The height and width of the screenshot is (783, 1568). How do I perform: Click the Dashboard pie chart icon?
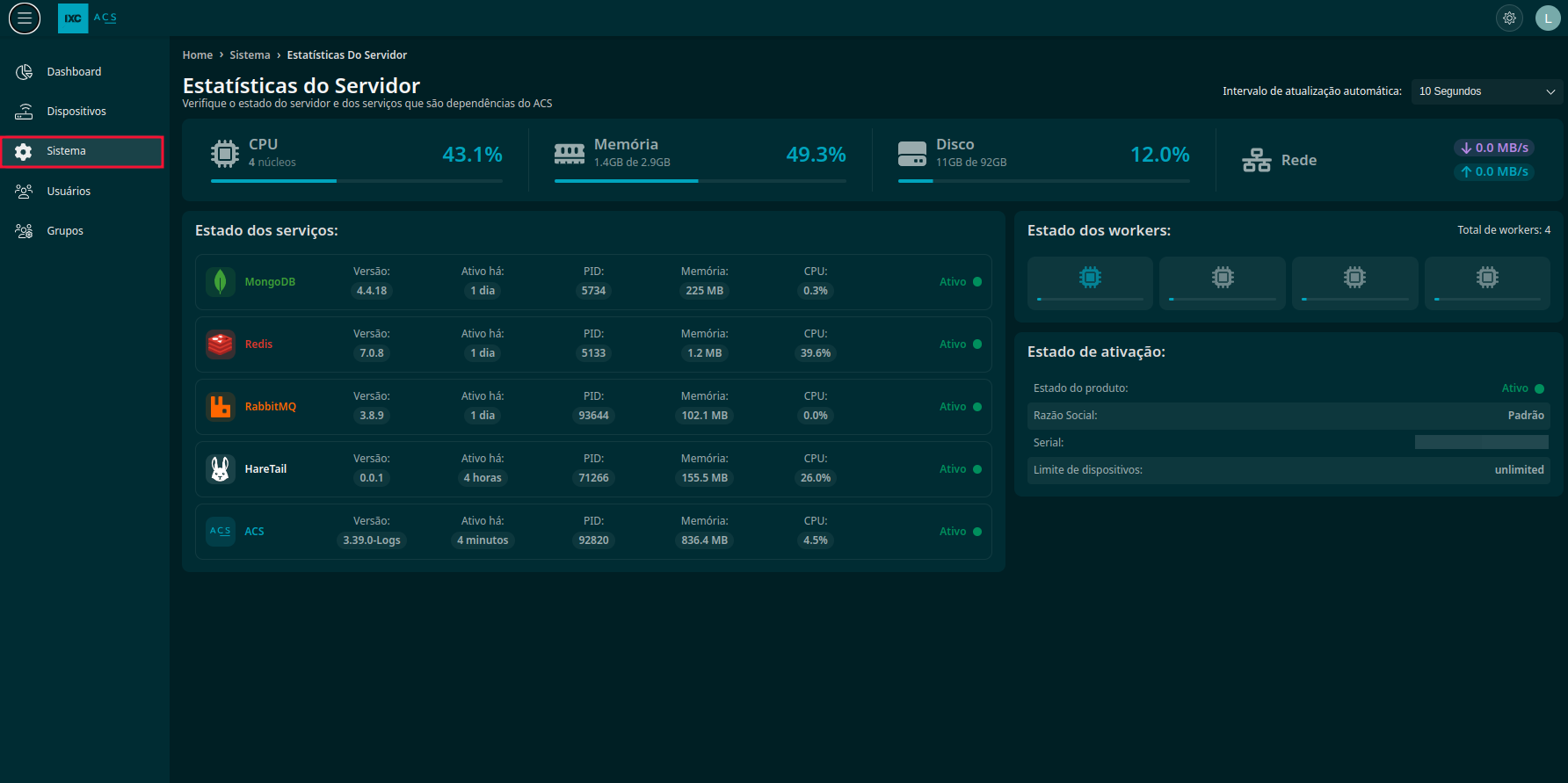pyautogui.click(x=25, y=72)
